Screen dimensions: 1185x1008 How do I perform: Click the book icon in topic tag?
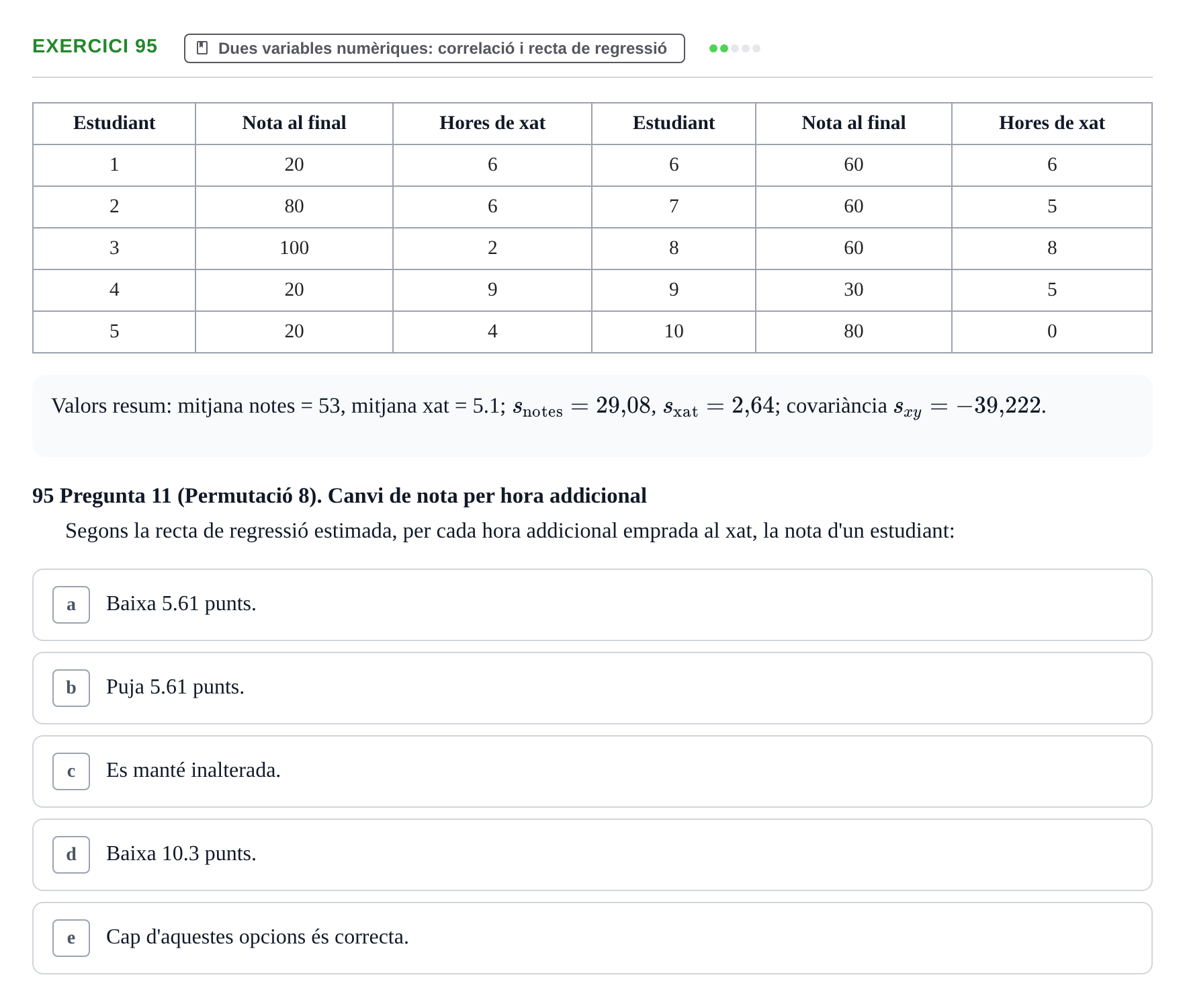202,48
